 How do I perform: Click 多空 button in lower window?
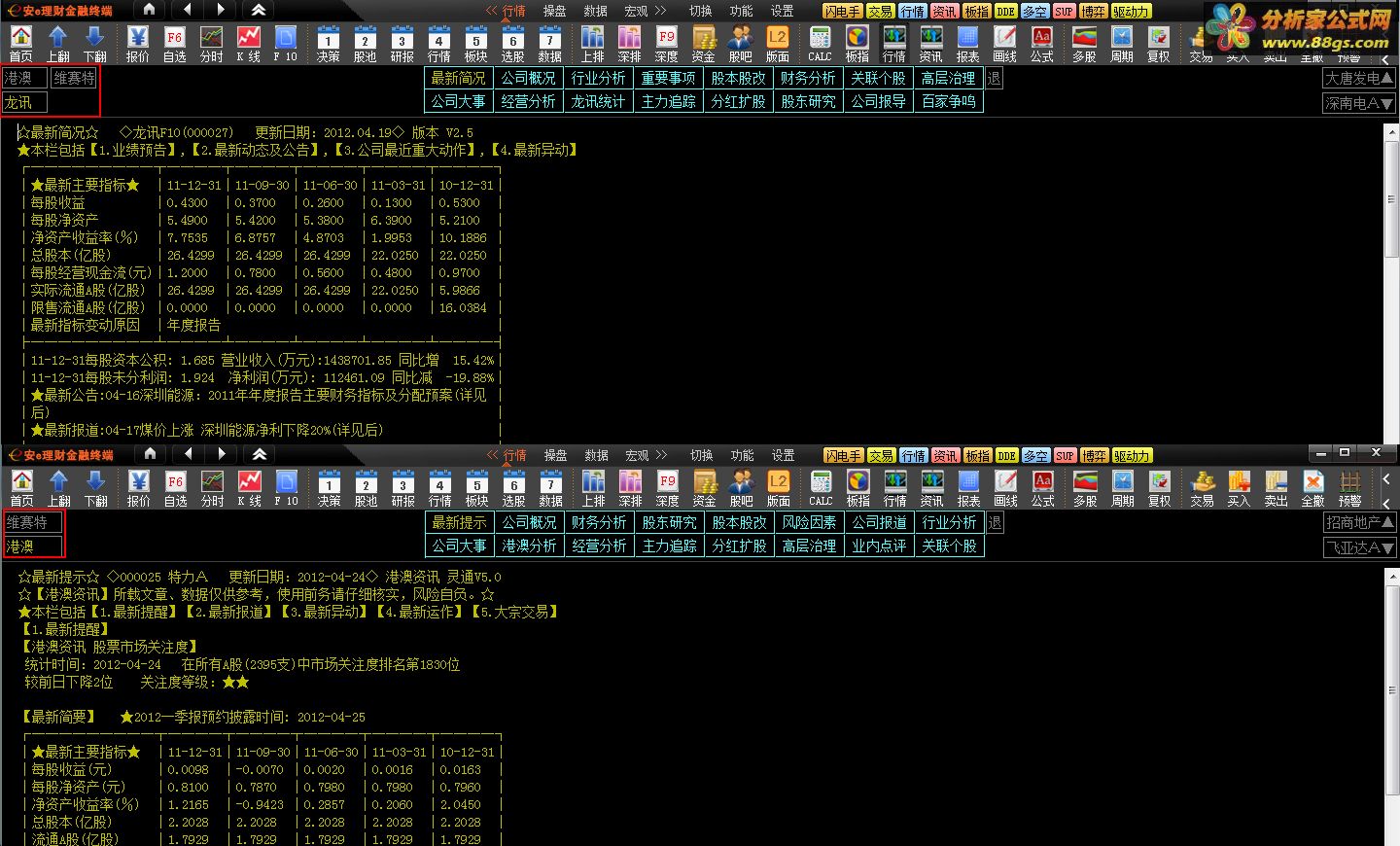coord(1036,455)
